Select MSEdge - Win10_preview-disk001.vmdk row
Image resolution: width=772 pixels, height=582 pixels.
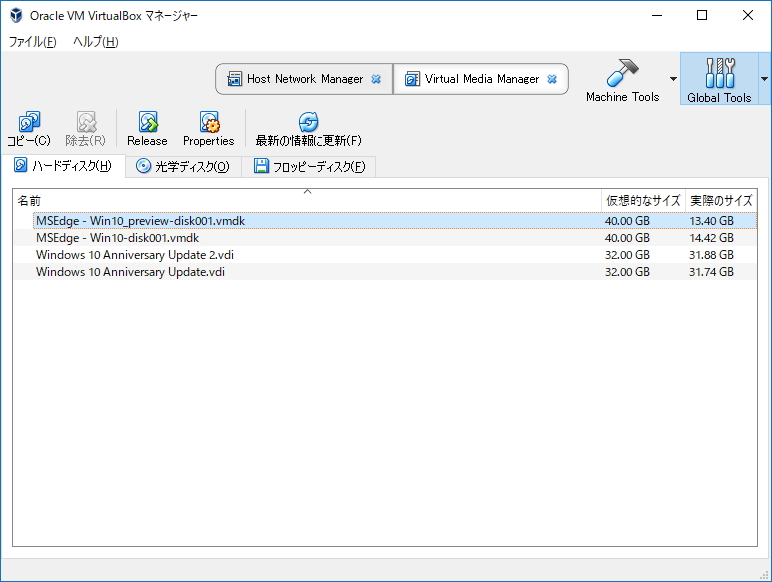(385, 221)
